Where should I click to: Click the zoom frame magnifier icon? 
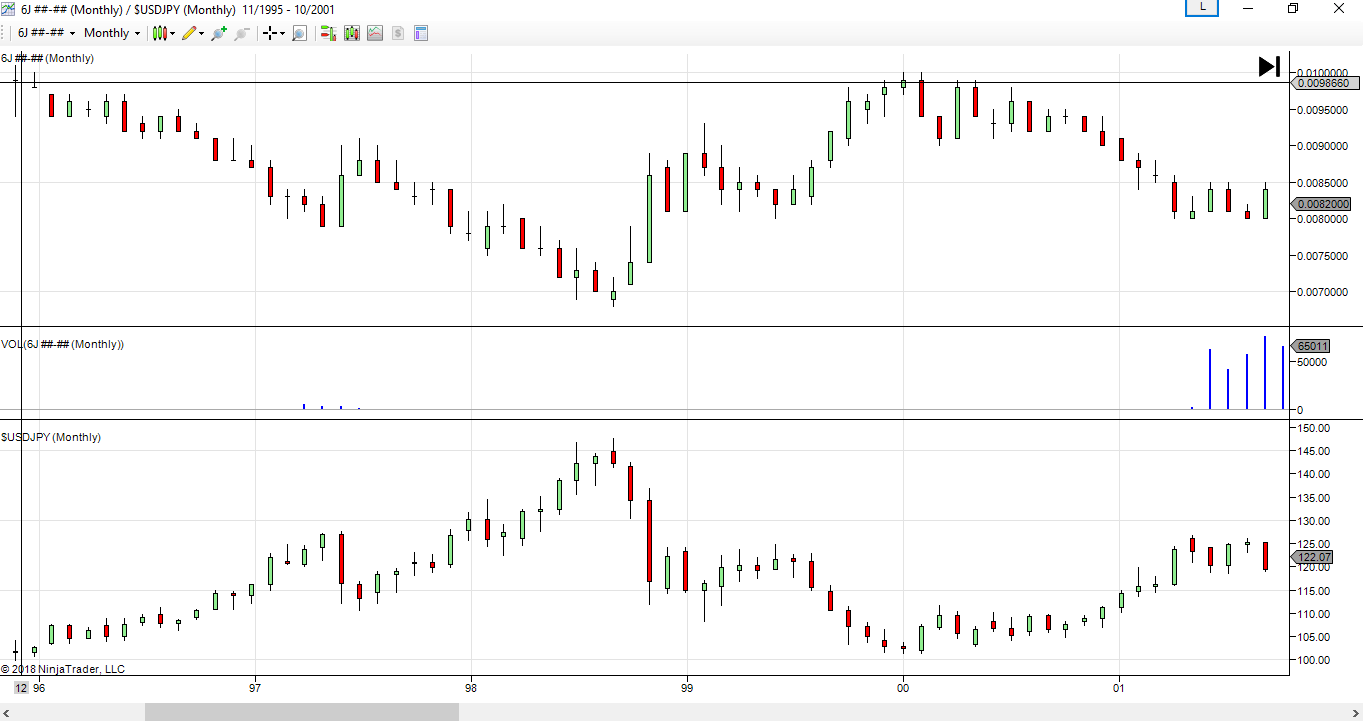pos(299,33)
